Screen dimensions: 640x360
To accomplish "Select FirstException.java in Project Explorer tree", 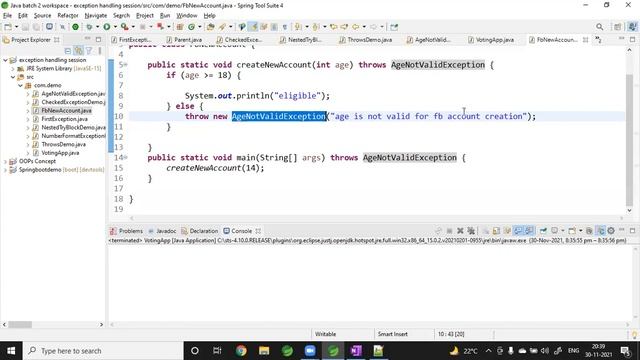I will tap(64, 119).
